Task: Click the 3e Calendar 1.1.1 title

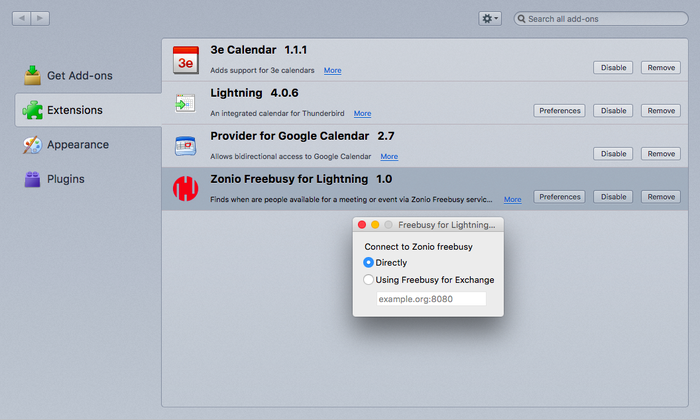Action: (x=258, y=50)
